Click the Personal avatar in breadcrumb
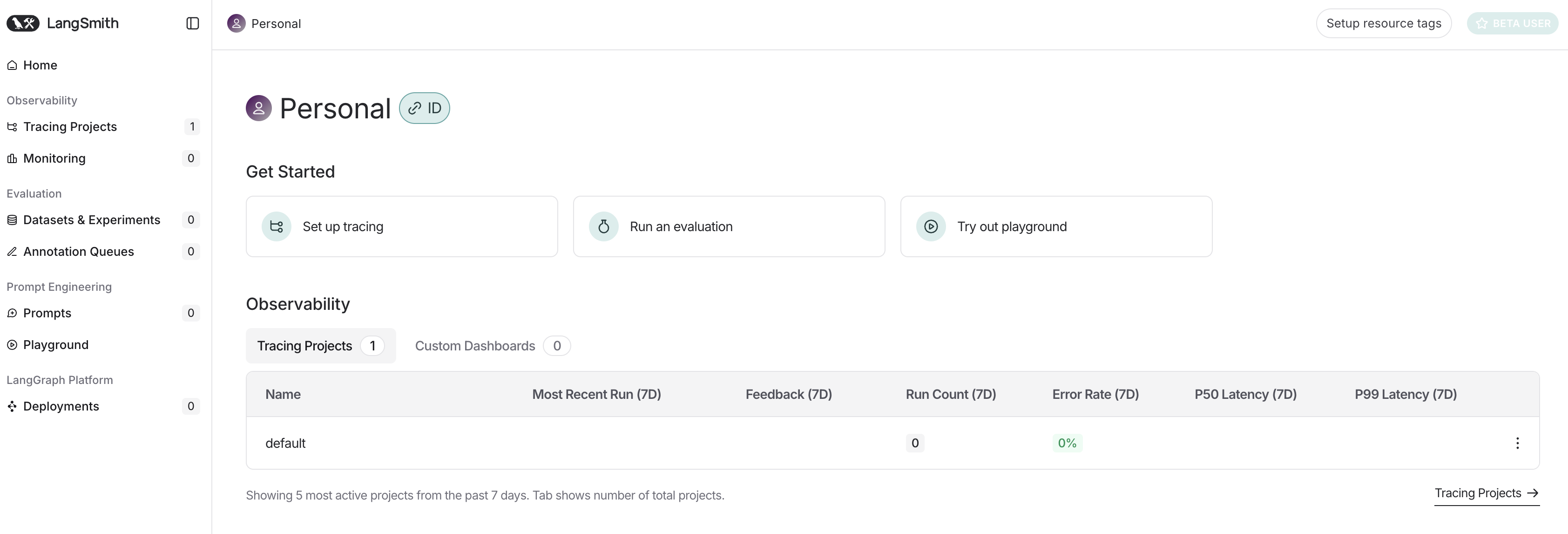This screenshot has width=1568, height=534. pyautogui.click(x=236, y=23)
